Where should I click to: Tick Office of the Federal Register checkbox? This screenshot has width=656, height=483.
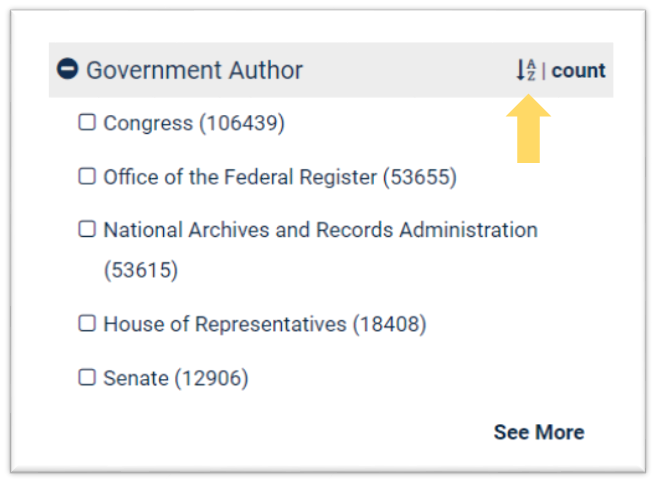coord(87,177)
